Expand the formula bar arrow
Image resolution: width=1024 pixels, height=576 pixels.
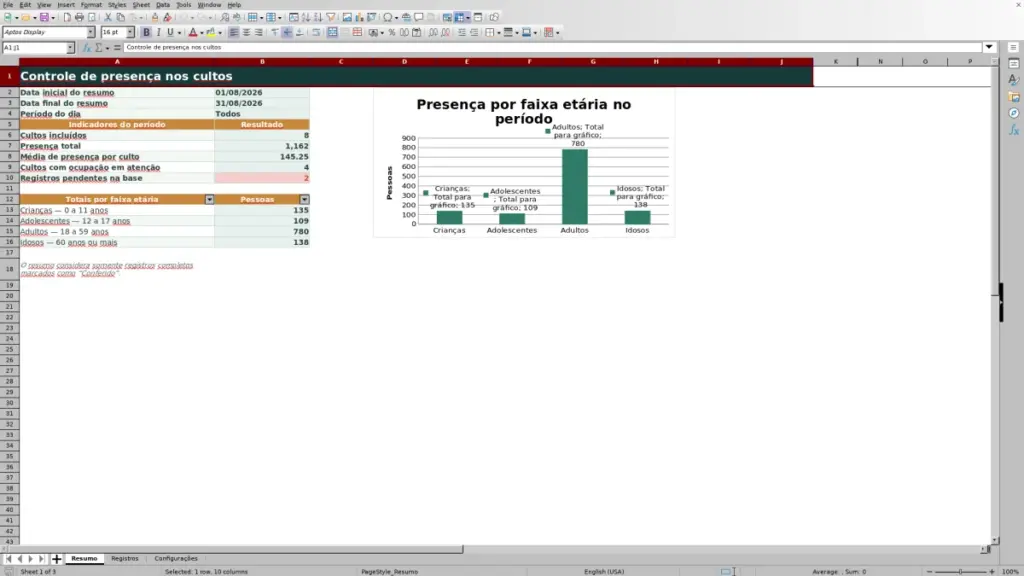(989, 47)
